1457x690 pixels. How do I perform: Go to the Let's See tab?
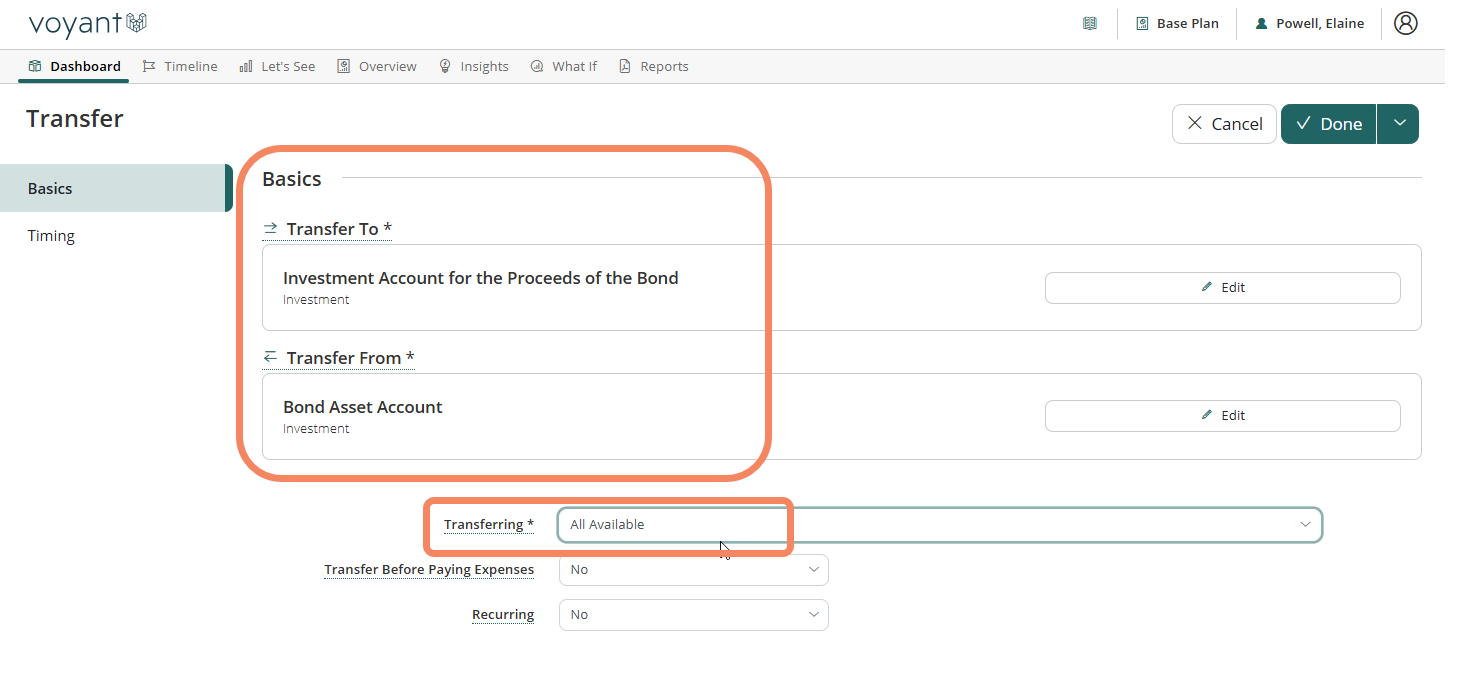point(277,66)
